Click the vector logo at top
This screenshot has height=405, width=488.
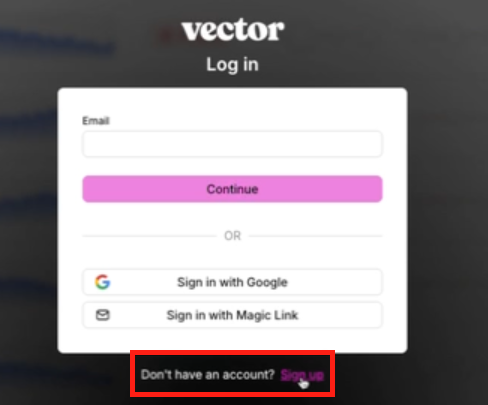233,30
